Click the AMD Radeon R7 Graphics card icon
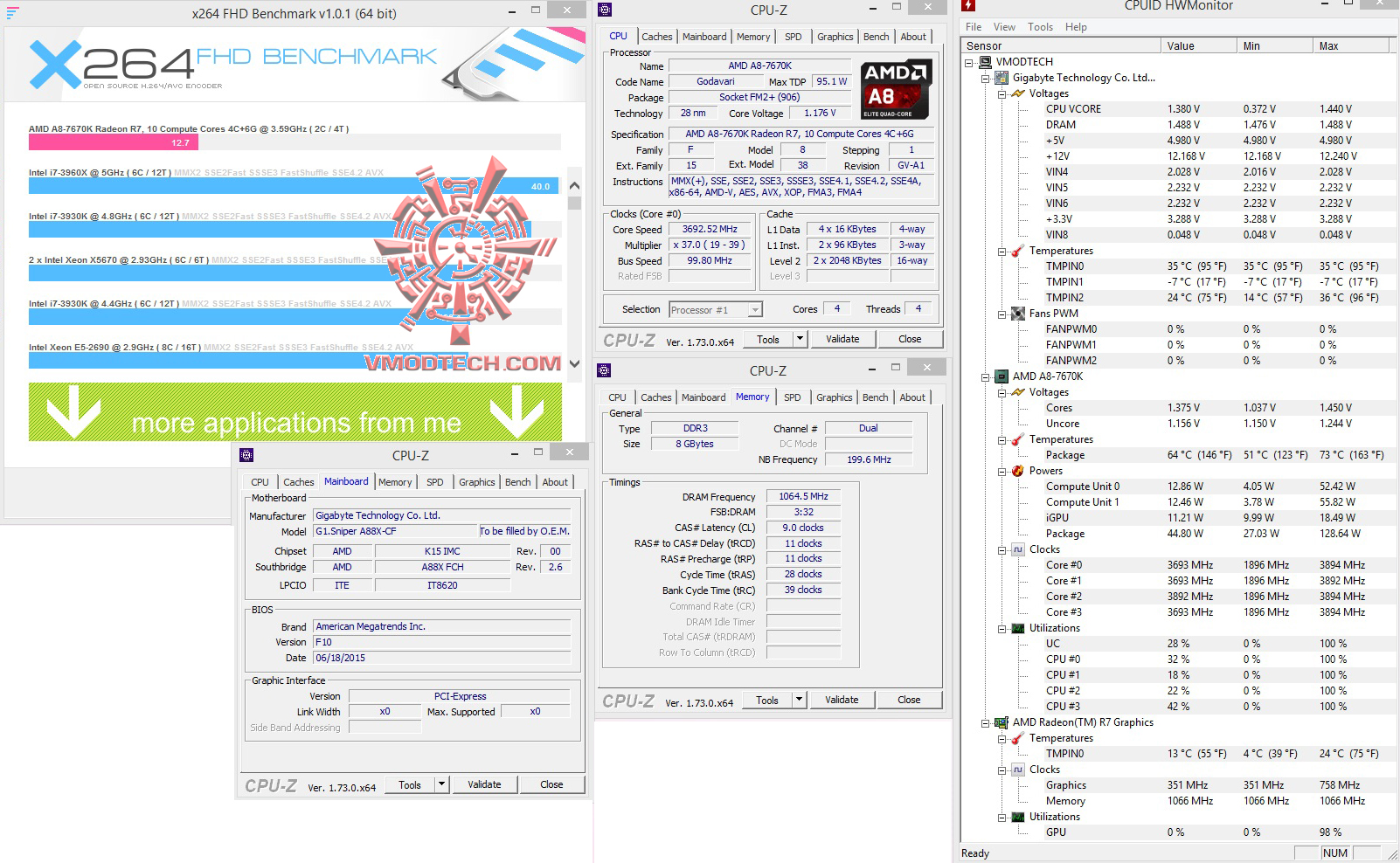This screenshot has width=1400, height=863. (1002, 722)
